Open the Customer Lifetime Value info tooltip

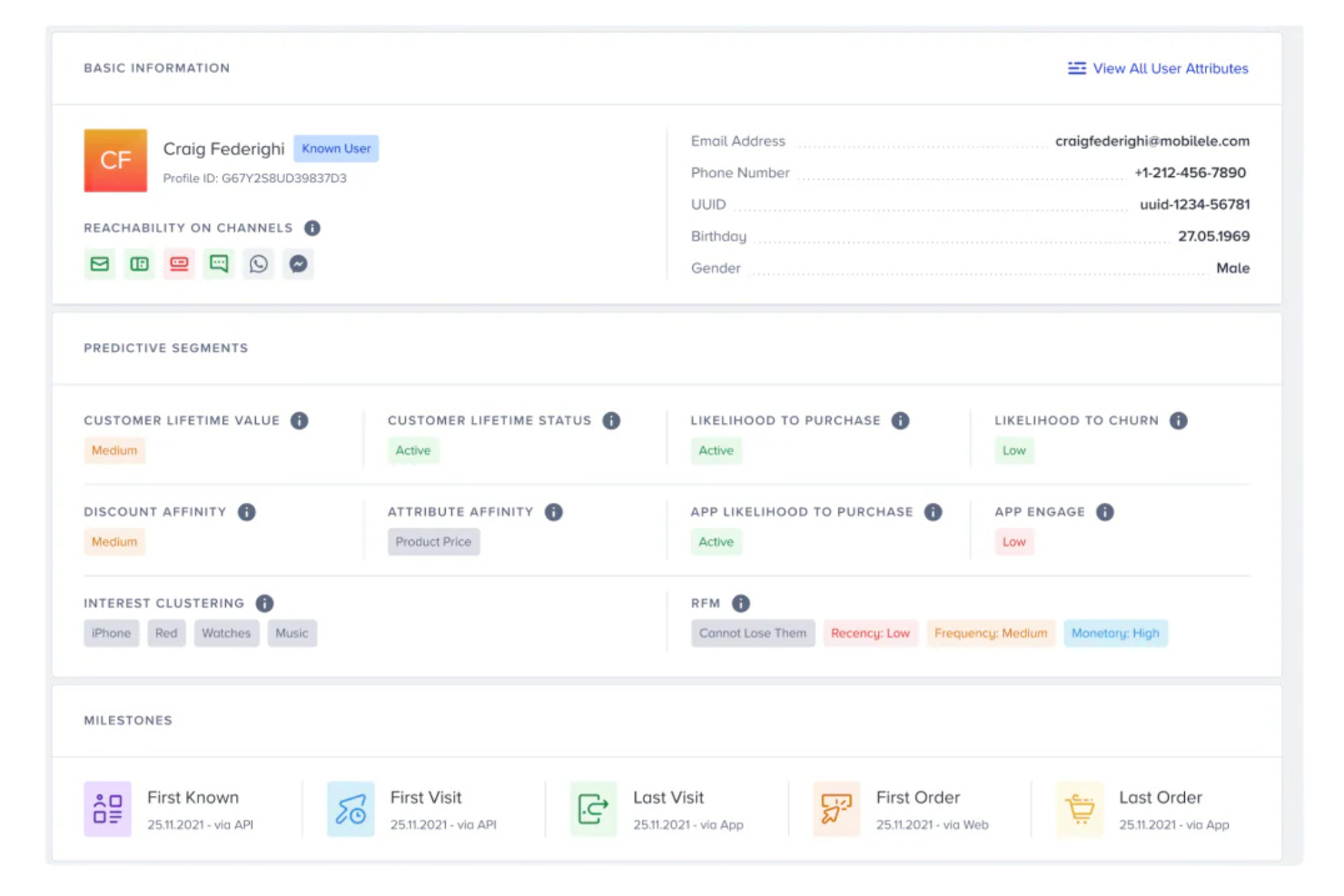pos(300,420)
